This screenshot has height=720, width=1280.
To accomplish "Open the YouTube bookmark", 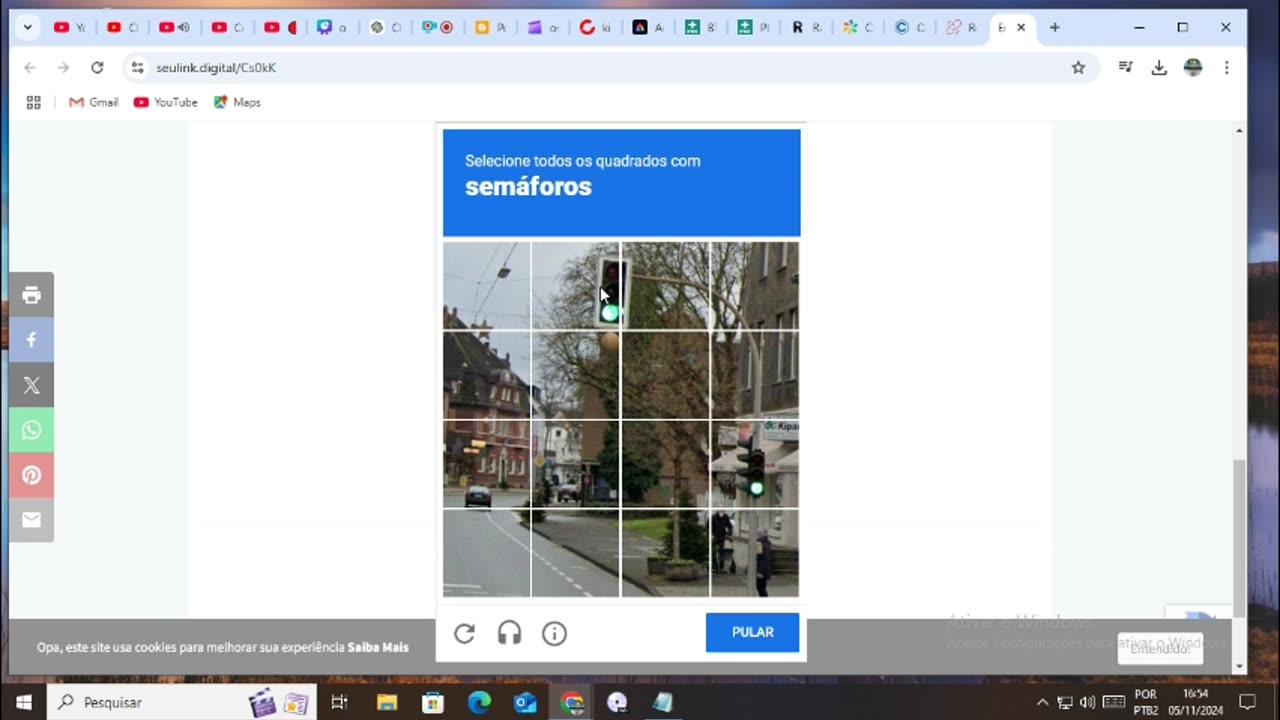I will (166, 102).
